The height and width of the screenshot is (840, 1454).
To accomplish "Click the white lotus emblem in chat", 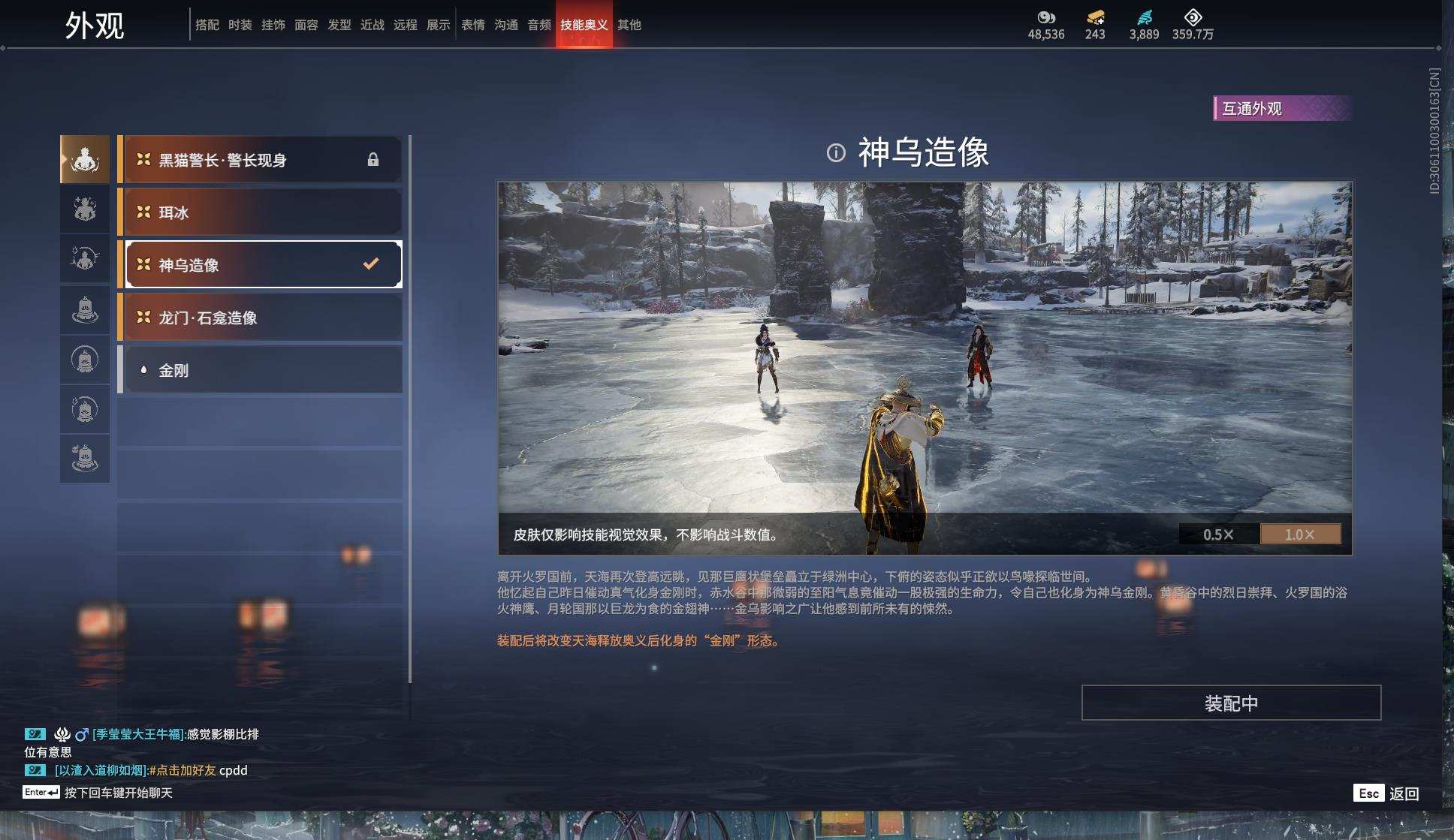I will (62, 734).
